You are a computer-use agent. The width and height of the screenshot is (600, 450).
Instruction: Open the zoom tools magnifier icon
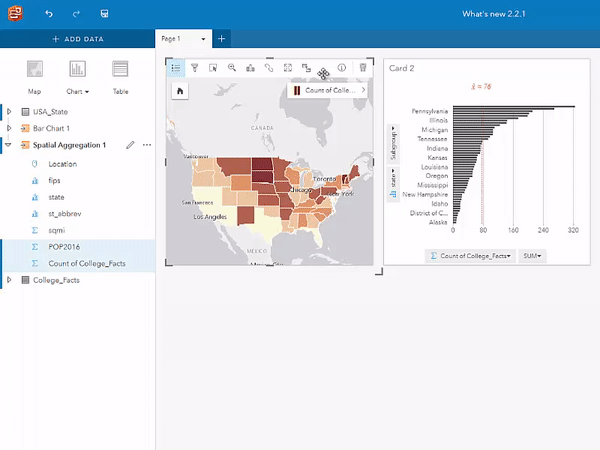click(232, 68)
